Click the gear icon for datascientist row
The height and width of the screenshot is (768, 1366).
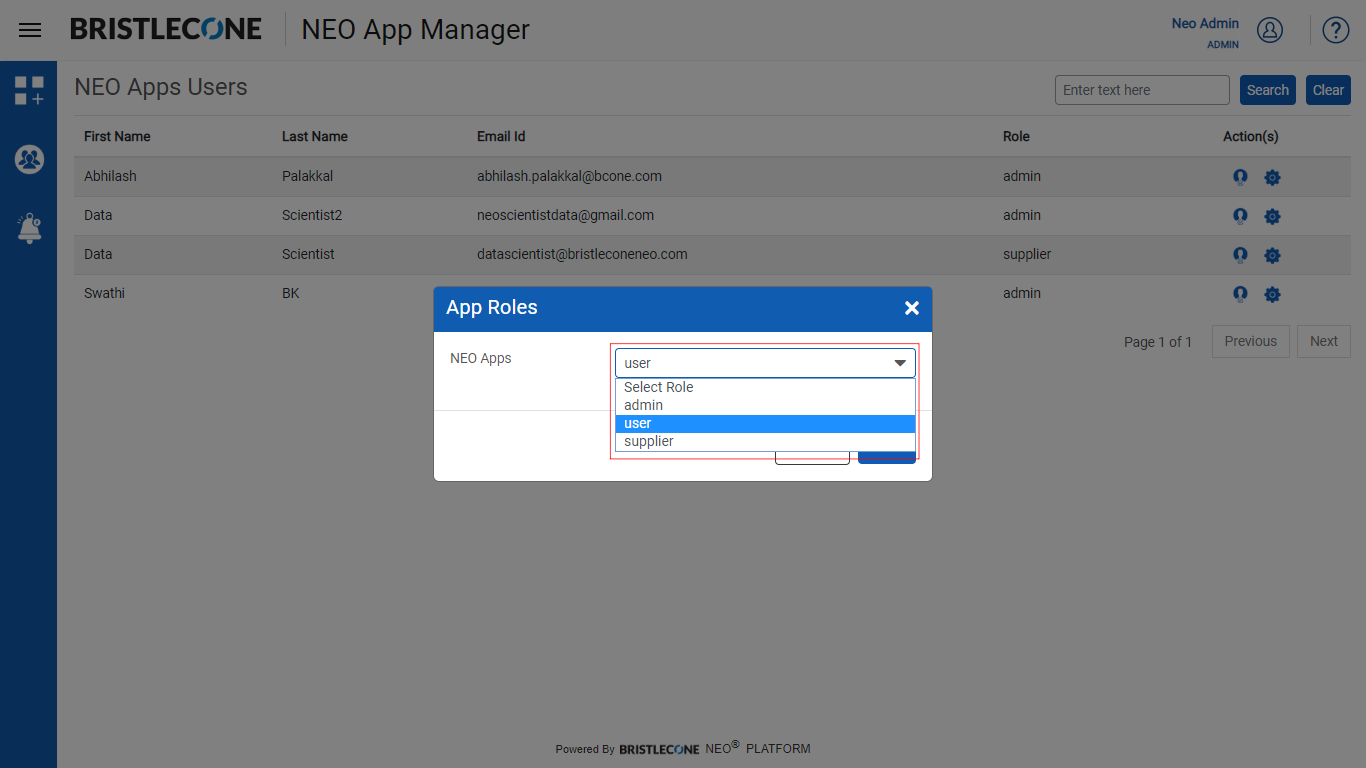click(x=1272, y=255)
